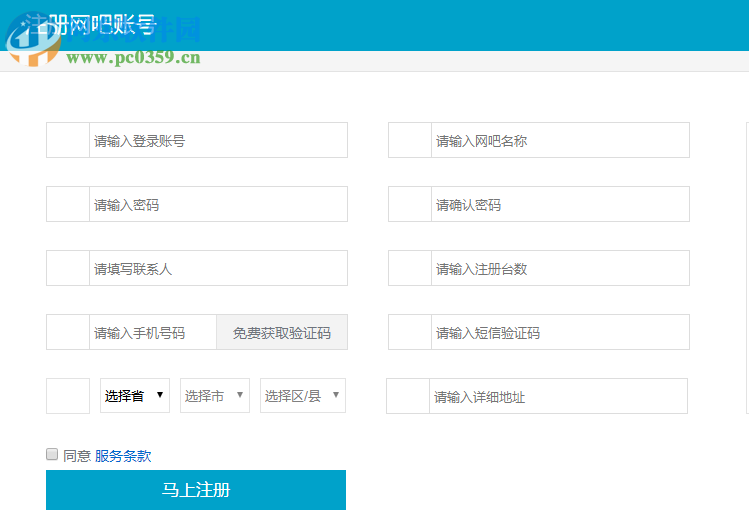Viewport: 749px width, 520px height.
Task: Click the 免费获取验证码 button
Action: [x=282, y=332]
